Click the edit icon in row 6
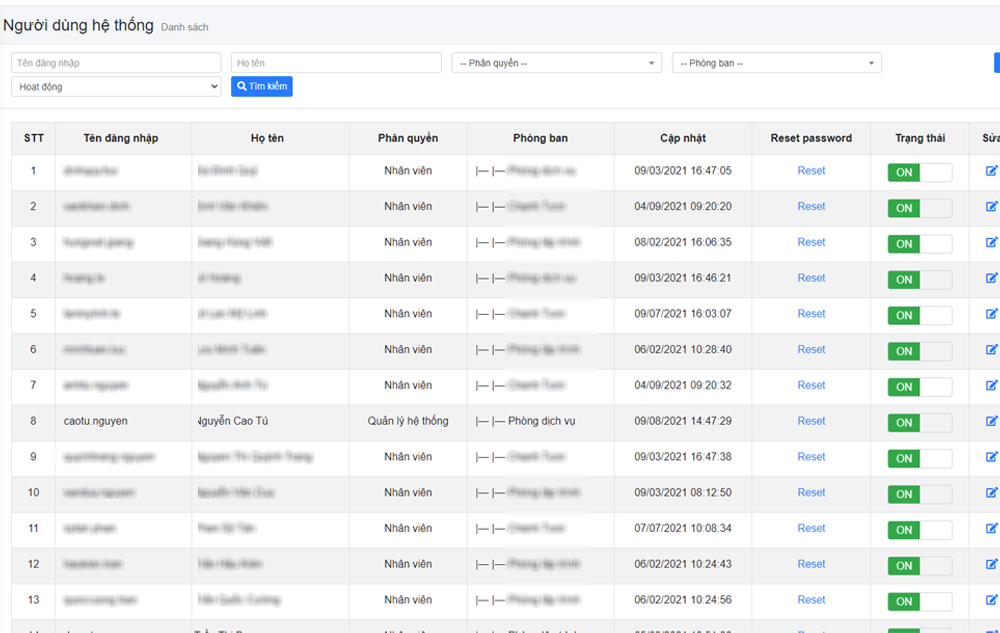 pyautogui.click(x=991, y=349)
